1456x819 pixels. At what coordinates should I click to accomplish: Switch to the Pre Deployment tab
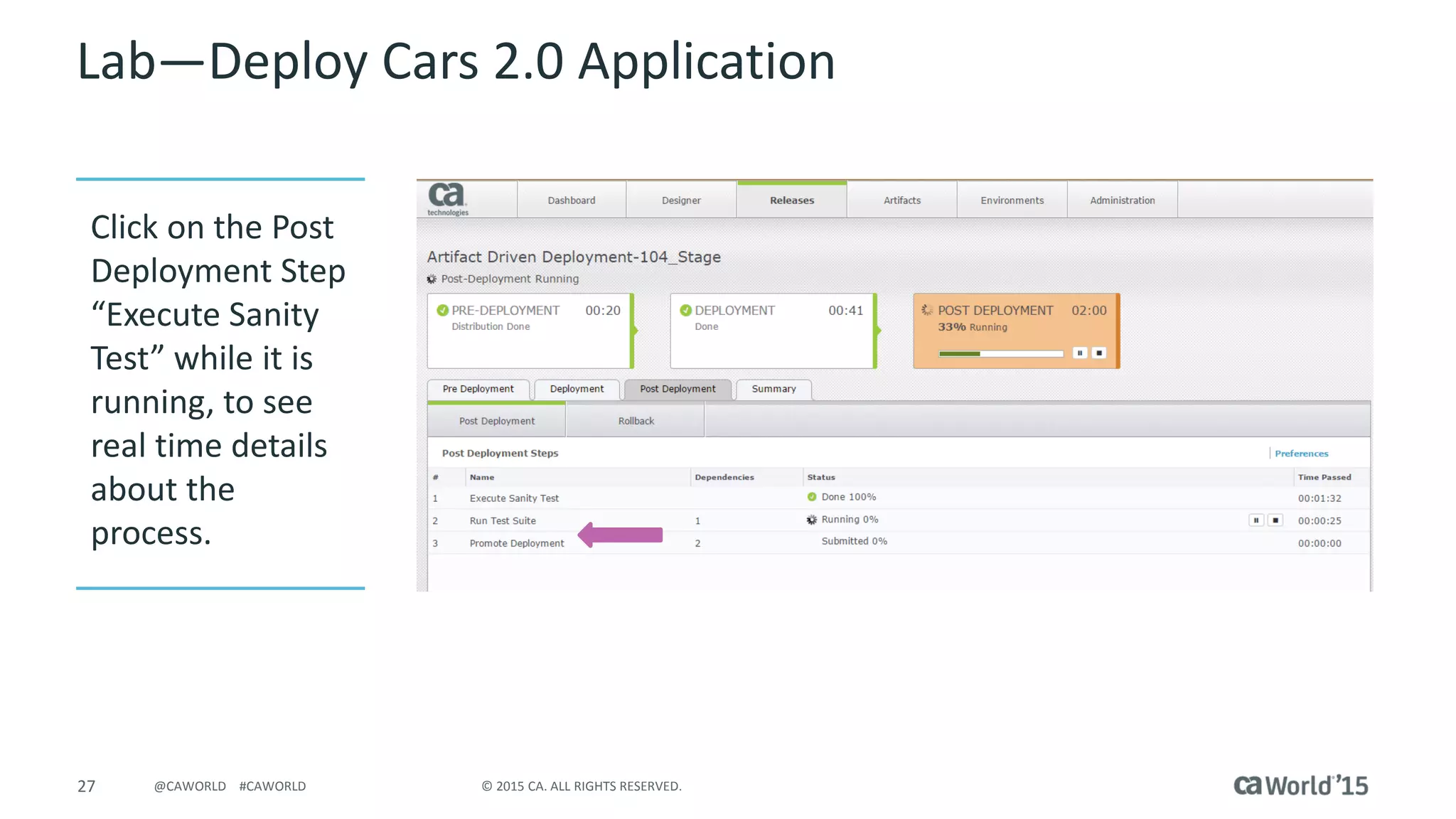478,389
